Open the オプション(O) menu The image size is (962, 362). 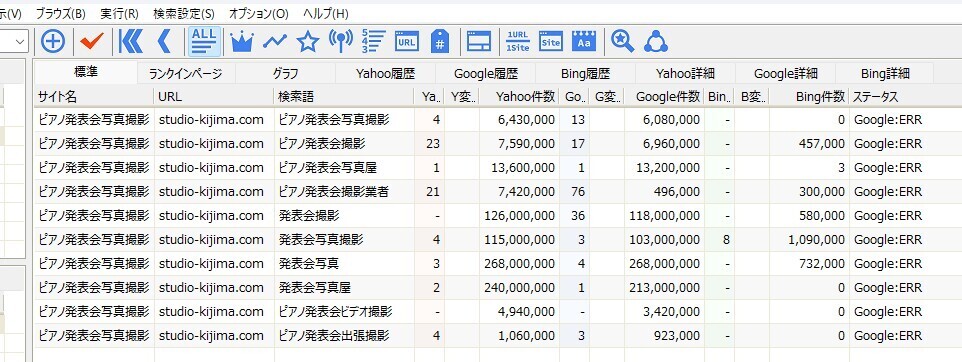(258, 13)
